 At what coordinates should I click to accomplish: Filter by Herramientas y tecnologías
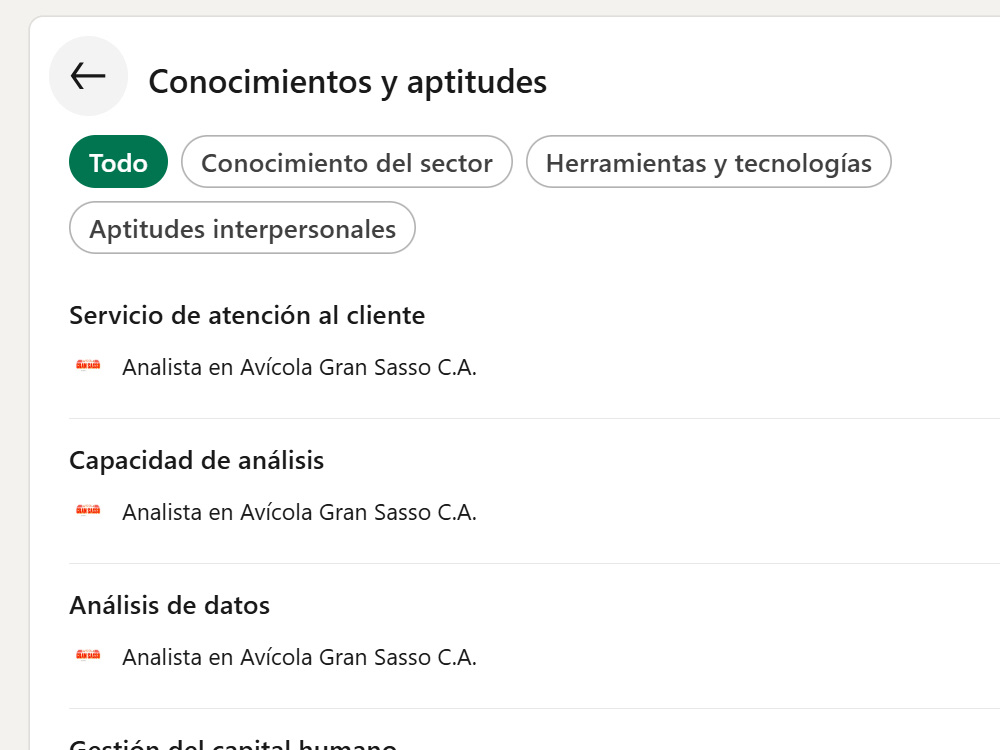(x=708, y=161)
